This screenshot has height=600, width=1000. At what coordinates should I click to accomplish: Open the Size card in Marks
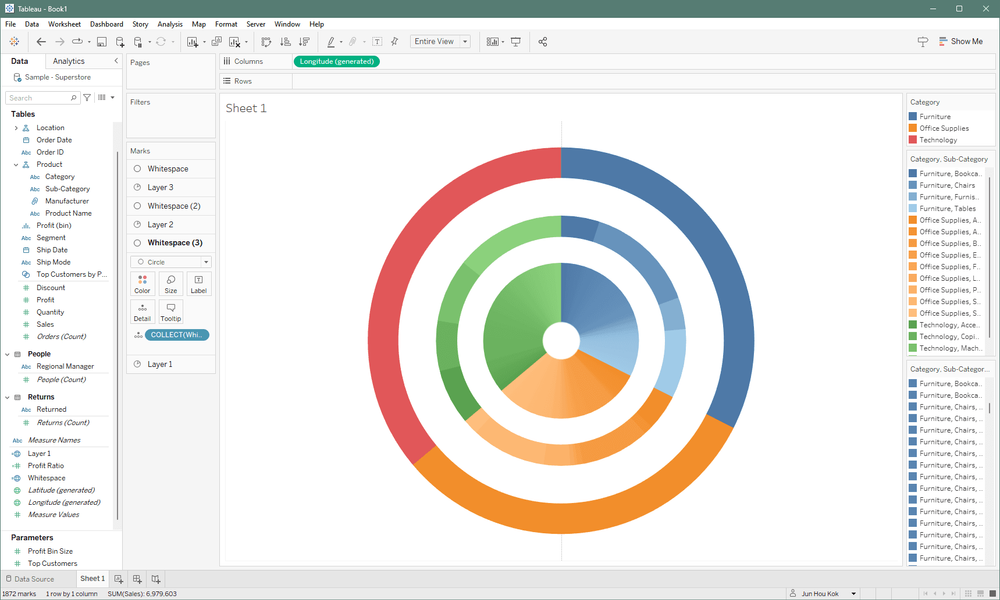coord(171,284)
